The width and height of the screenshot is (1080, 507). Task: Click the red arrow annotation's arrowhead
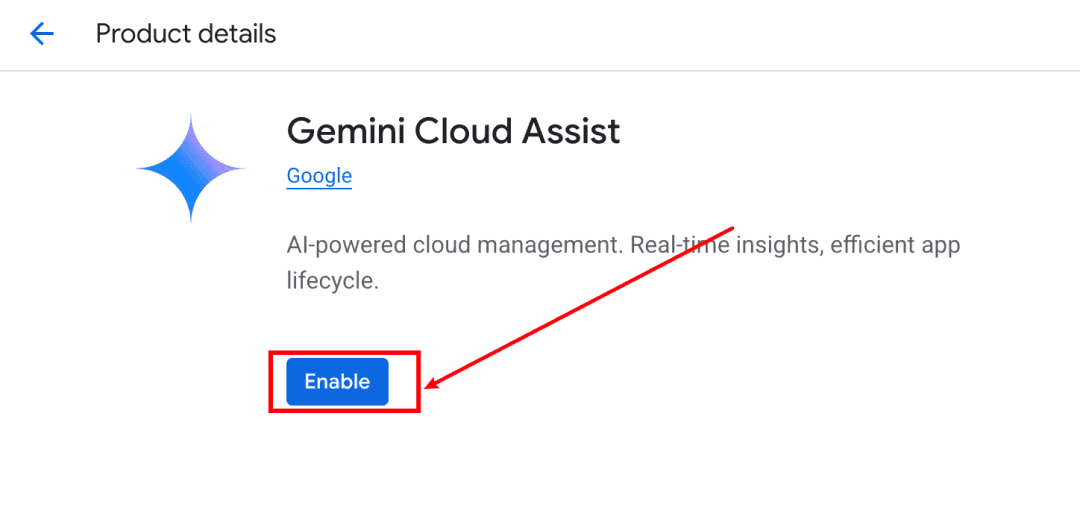tap(433, 383)
